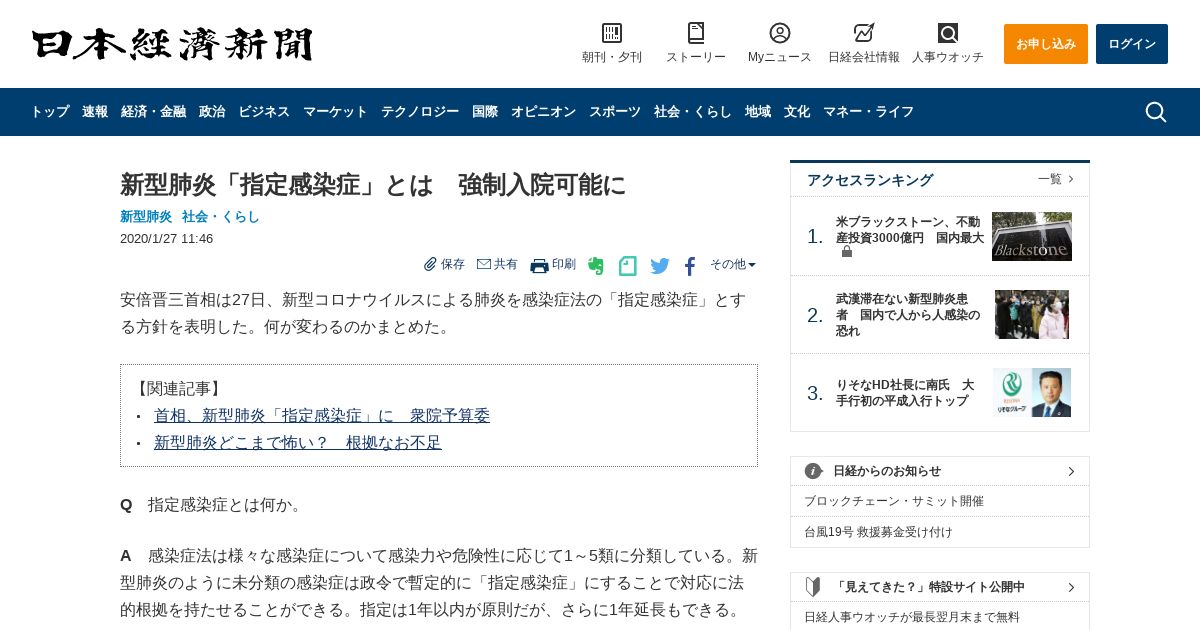Open the 朝刊・夕刊 newspaper icon
Image resolution: width=1200 pixels, height=630 pixels.
point(612,33)
